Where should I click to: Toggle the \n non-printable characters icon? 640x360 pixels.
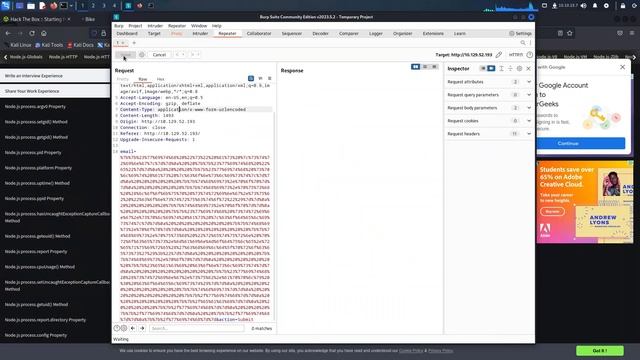[x=260, y=78]
